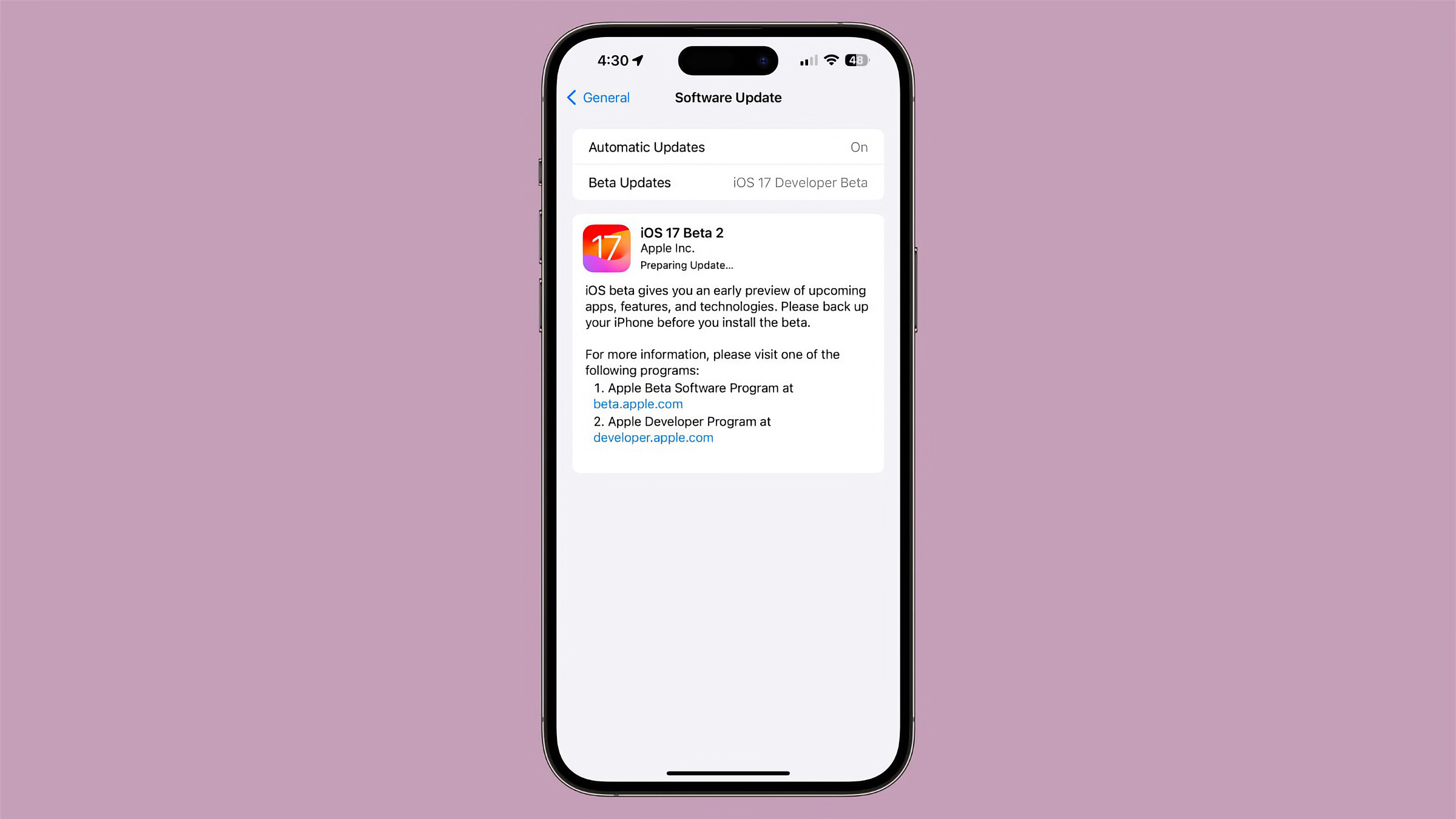This screenshot has height=819, width=1456.
Task: Open beta.apple.com link
Action: (638, 403)
